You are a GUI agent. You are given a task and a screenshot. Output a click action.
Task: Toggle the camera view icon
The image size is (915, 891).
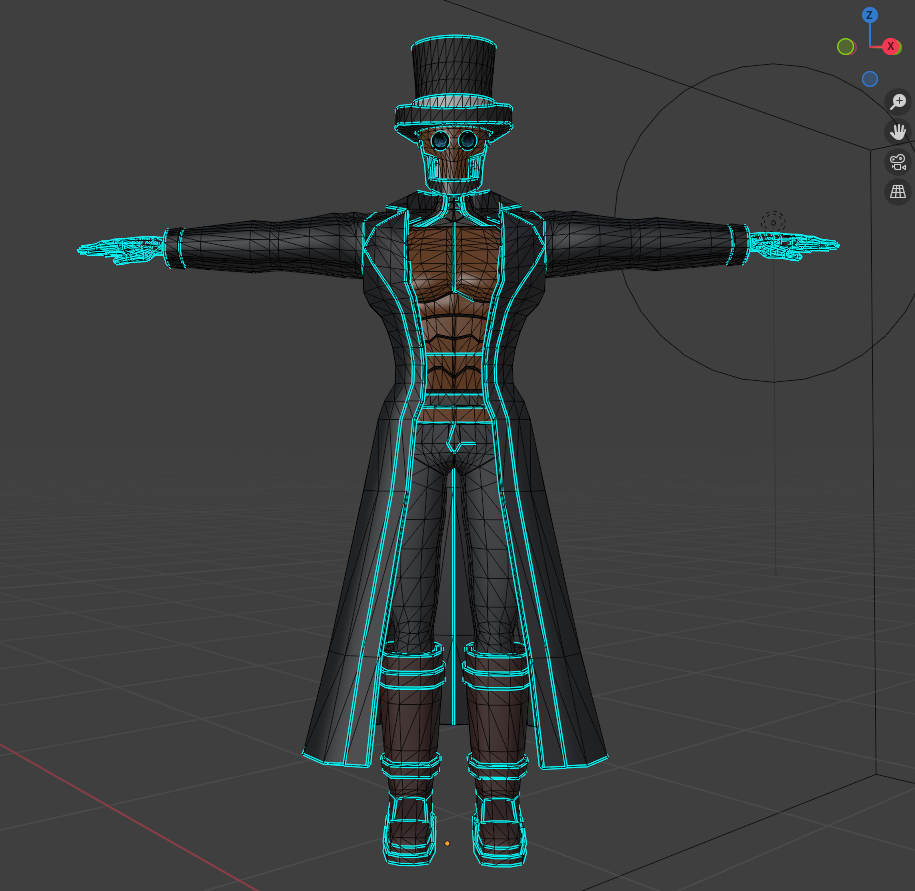pyautogui.click(x=898, y=161)
